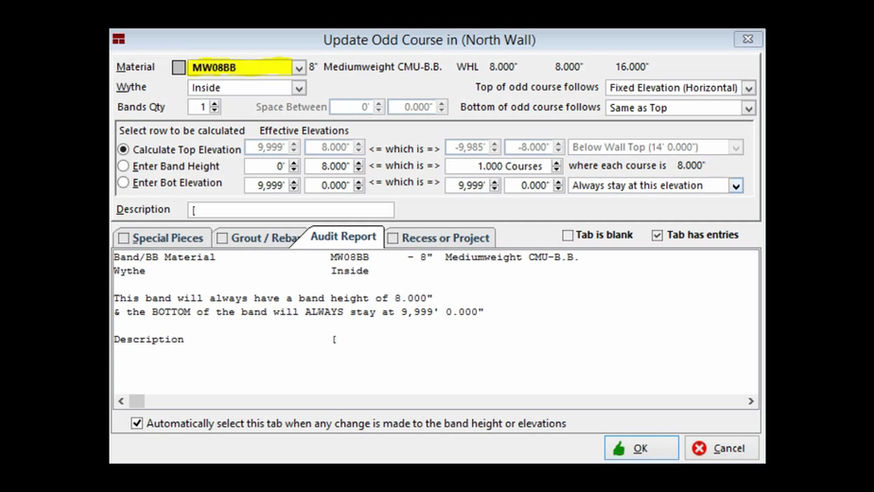Open Bottom of odd course follows dropdown
Image resolution: width=874 pixels, height=492 pixels.
[749, 108]
